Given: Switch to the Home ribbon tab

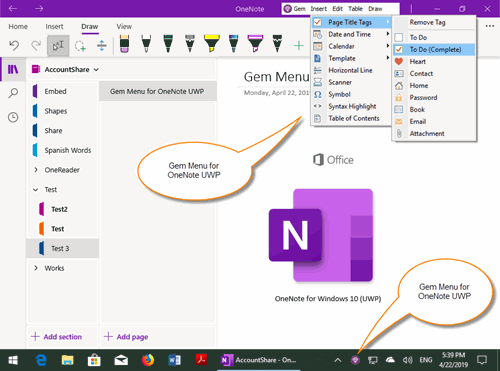Looking at the screenshot, I should [x=18, y=26].
